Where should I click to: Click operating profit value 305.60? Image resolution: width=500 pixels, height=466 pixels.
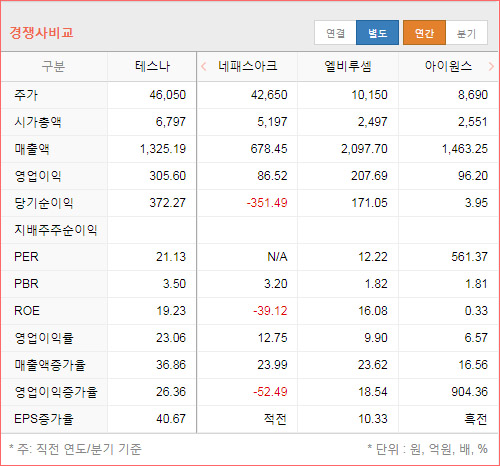(x=168, y=176)
